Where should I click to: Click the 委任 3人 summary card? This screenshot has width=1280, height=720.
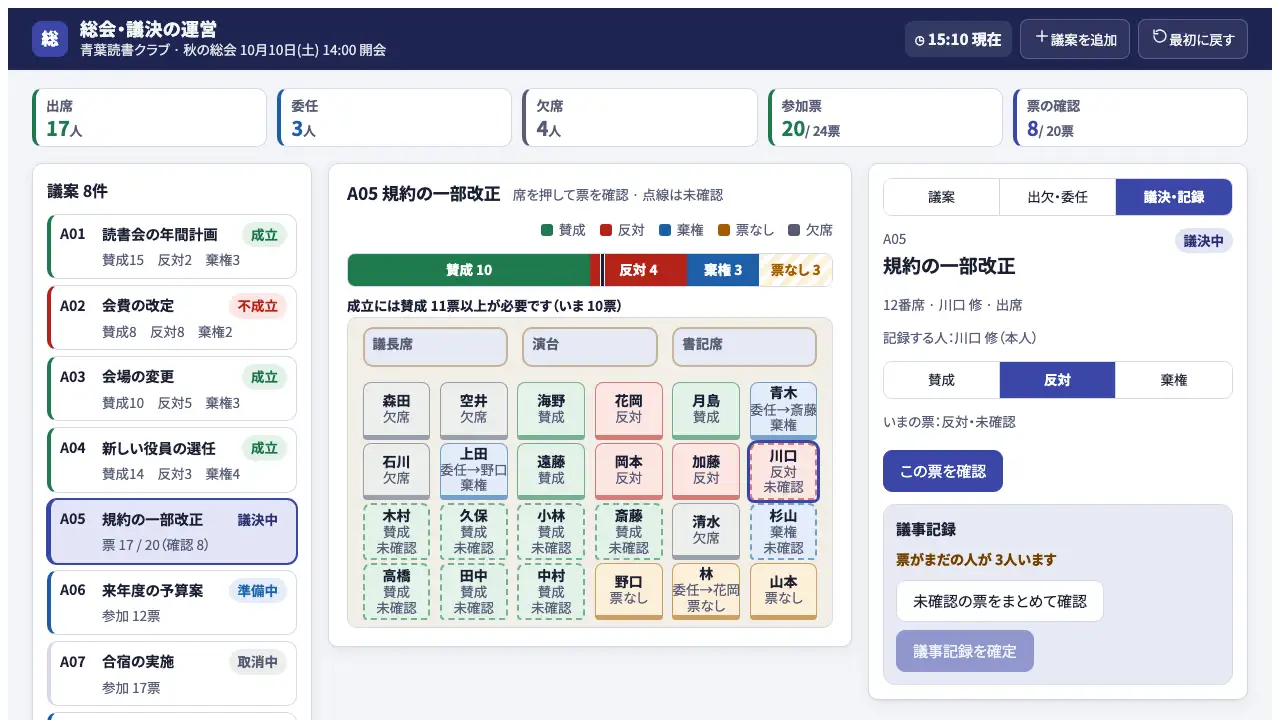coord(395,117)
